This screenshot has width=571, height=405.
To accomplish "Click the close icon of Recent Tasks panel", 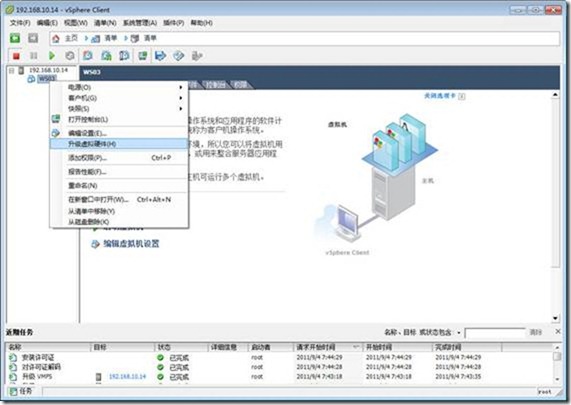I will click(x=558, y=331).
